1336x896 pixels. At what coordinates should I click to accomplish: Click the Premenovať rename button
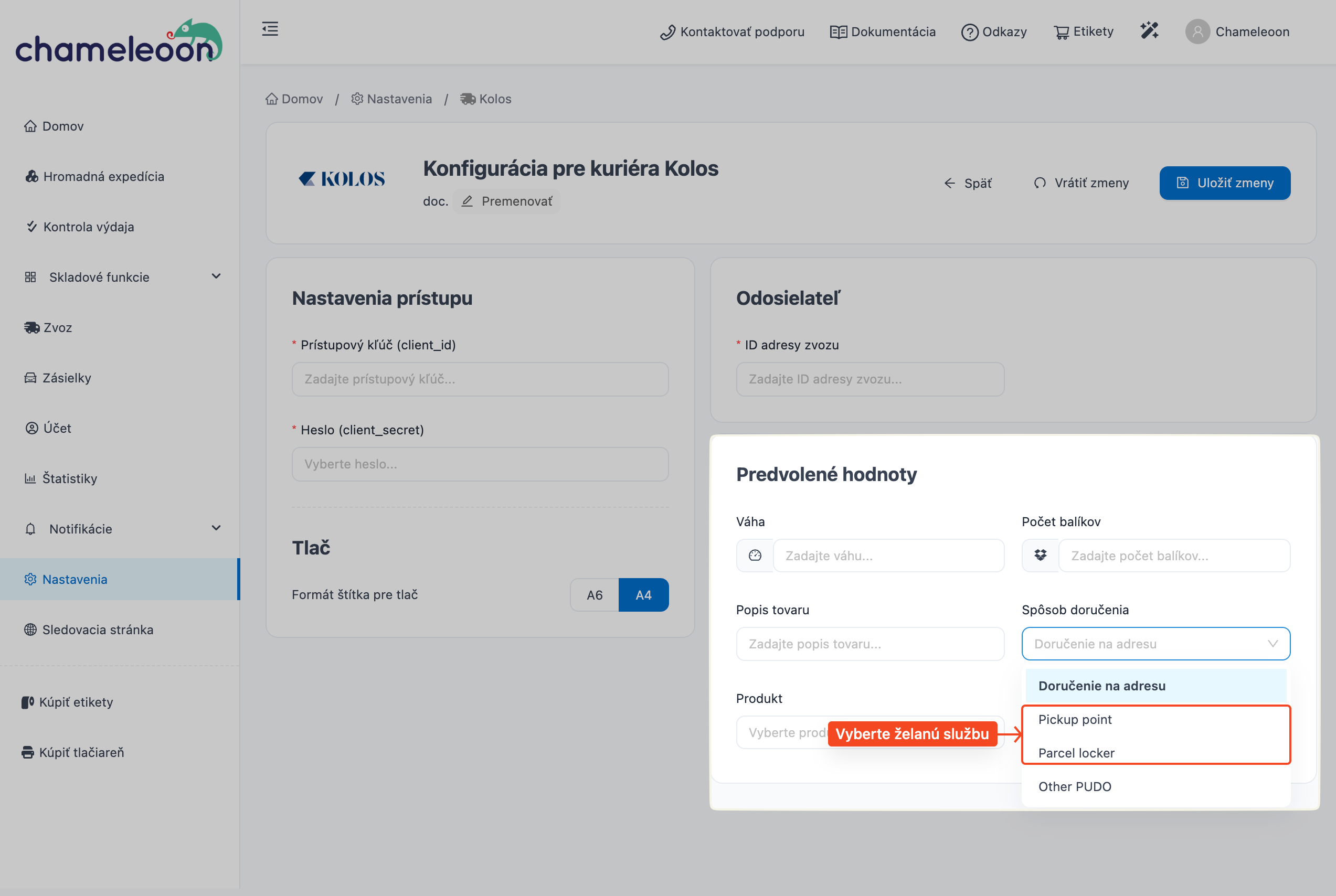[507, 202]
